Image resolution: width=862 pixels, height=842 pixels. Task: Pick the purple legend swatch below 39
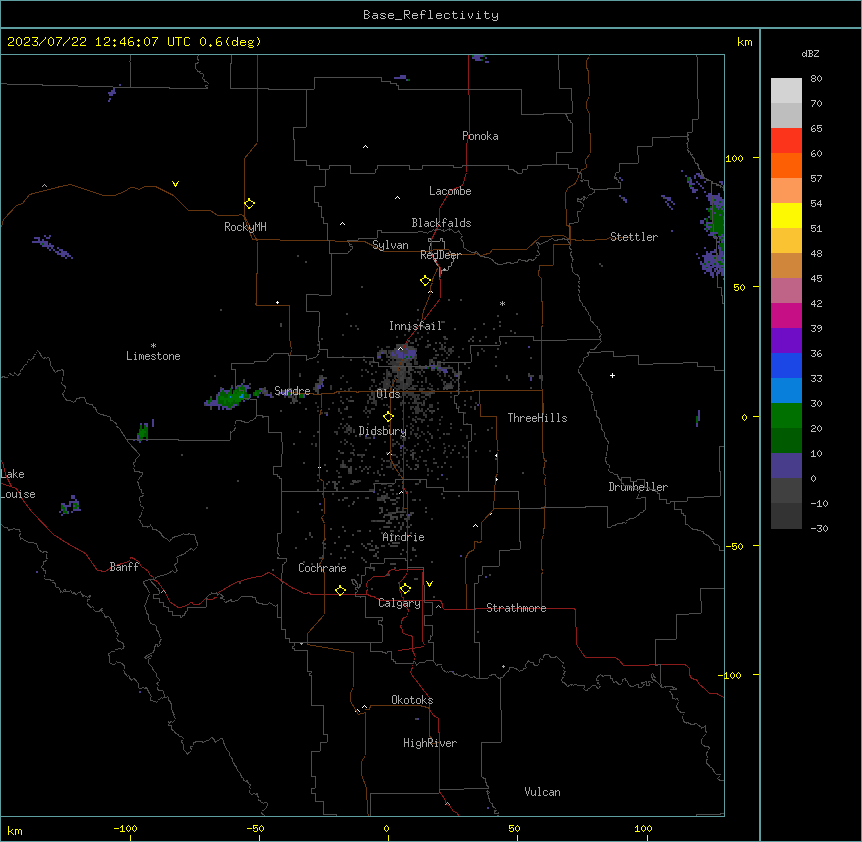[x=786, y=341]
